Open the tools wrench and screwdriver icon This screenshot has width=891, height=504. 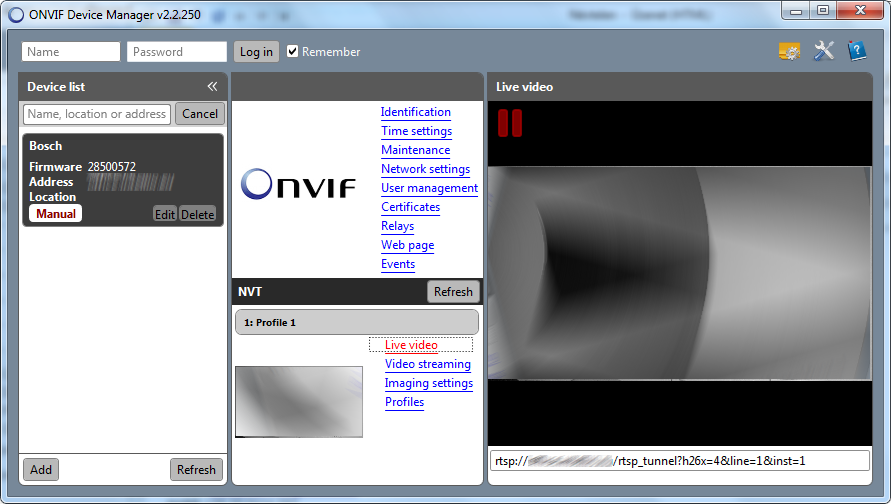[x=823, y=51]
